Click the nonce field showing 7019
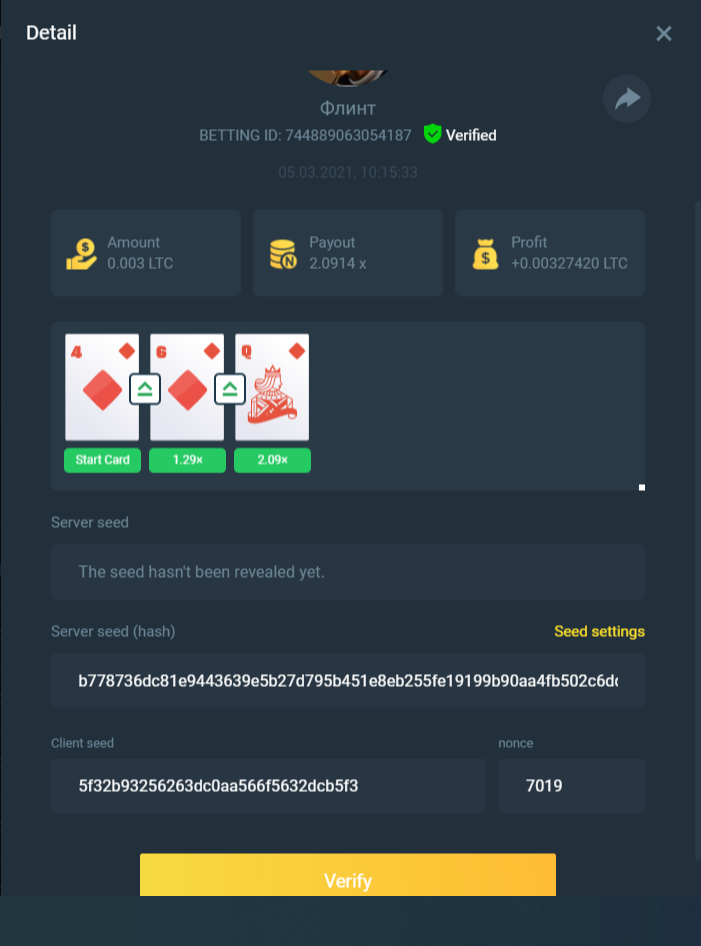 (x=572, y=786)
